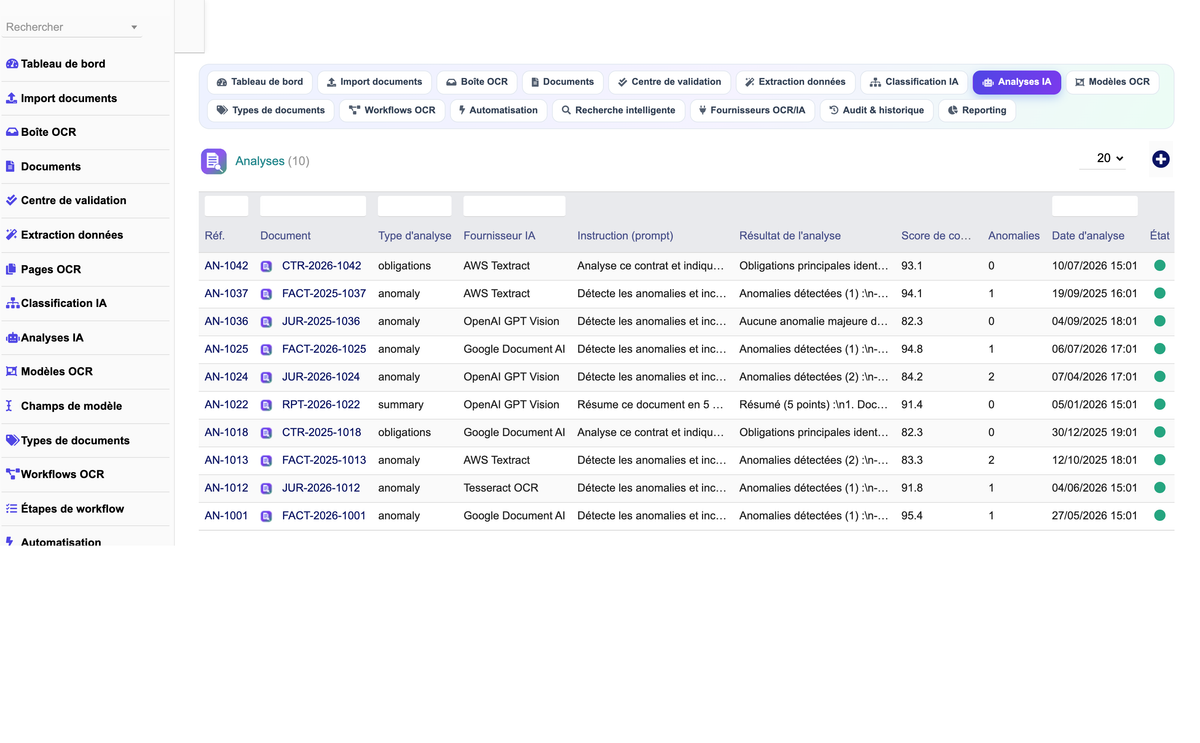Click green status dot for AN-1022
The height and width of the screenshot is (743, 1200).
pyautogui.click(x=1160, y=405)
